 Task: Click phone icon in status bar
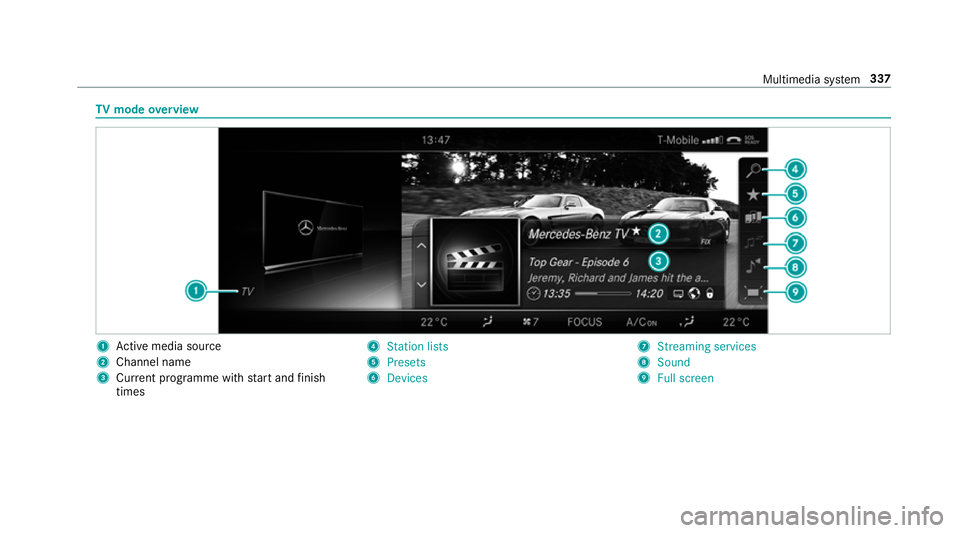[x=733, y=140]
